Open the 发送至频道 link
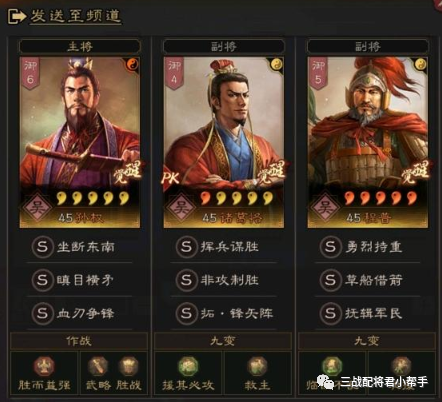The image size is (442, 402). pos(76,16)
